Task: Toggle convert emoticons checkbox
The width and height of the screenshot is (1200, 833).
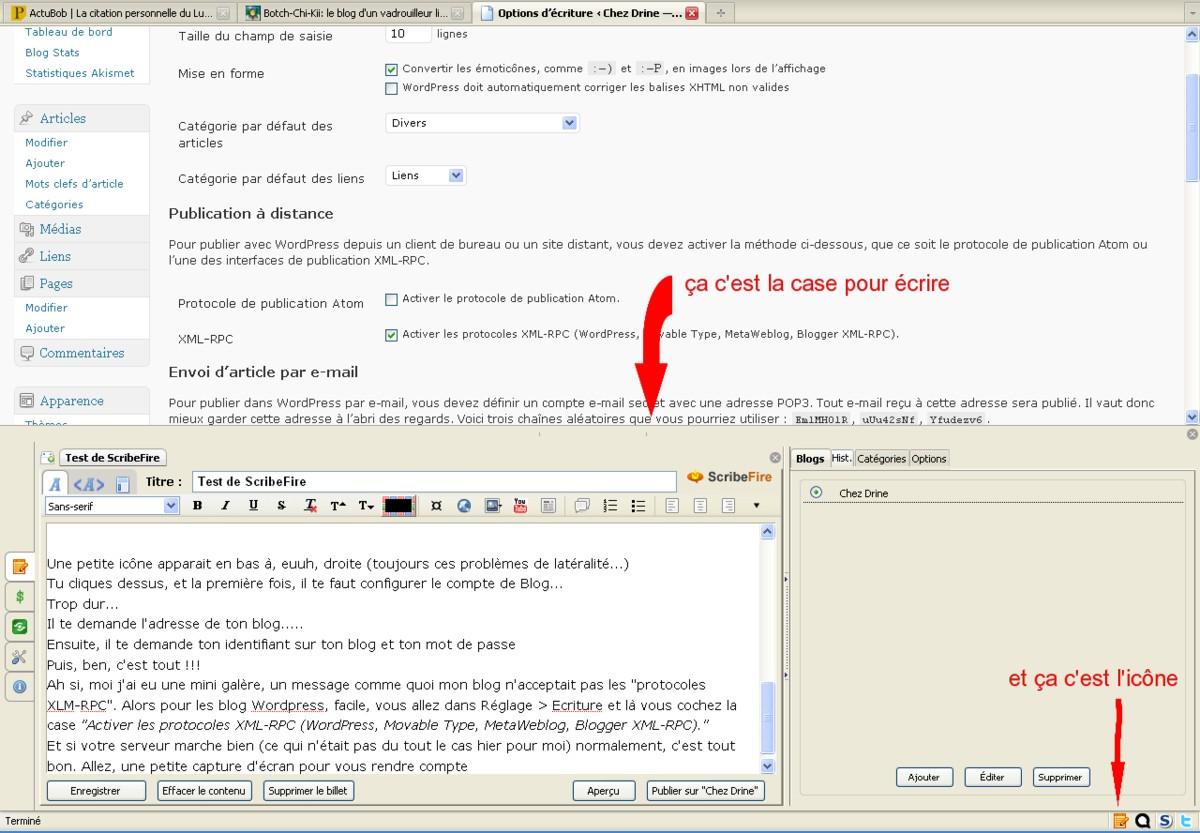Action: pyautogui.click(x=391, y=69)
